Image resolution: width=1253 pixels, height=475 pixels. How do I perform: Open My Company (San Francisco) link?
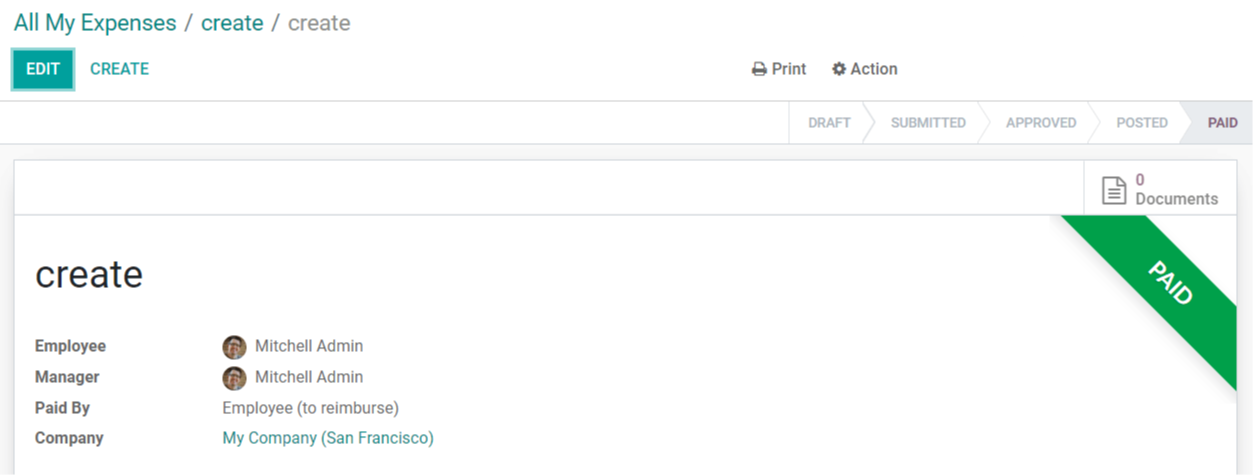328,438
